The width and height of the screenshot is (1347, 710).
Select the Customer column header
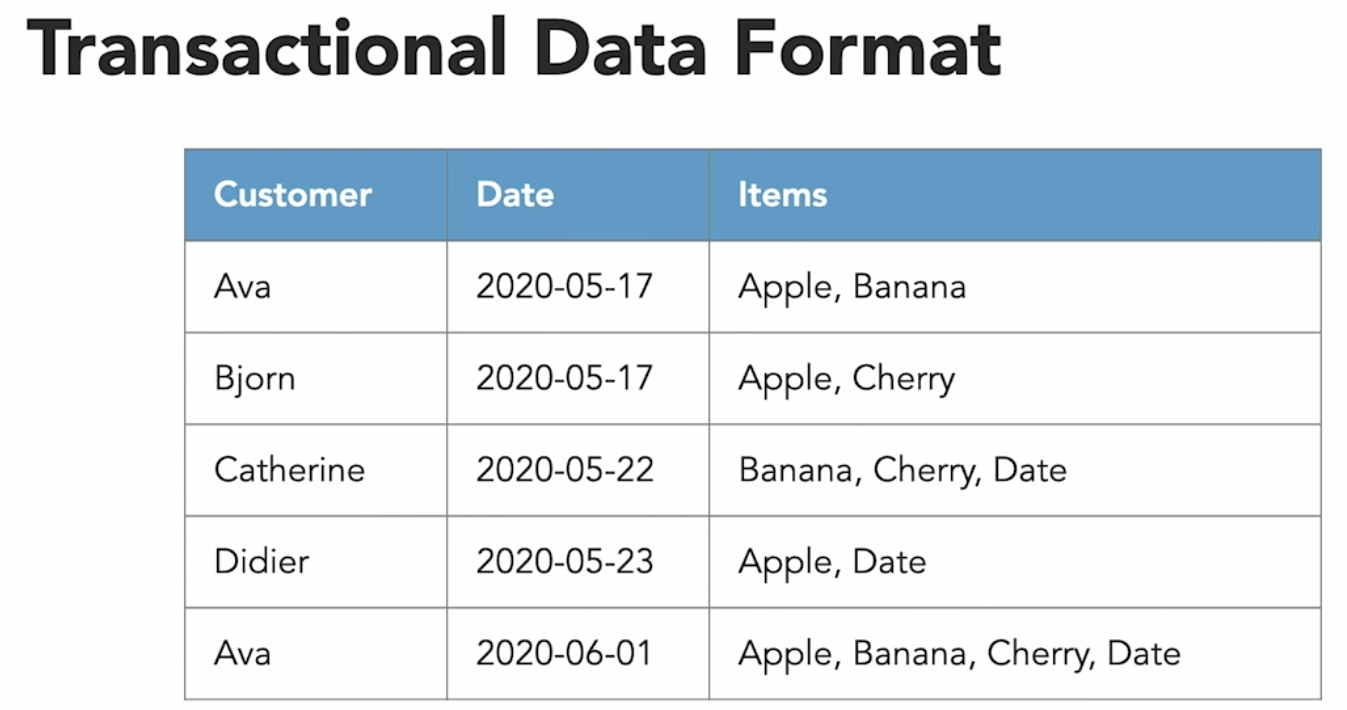pyautogui.click(x=292, y=194)
